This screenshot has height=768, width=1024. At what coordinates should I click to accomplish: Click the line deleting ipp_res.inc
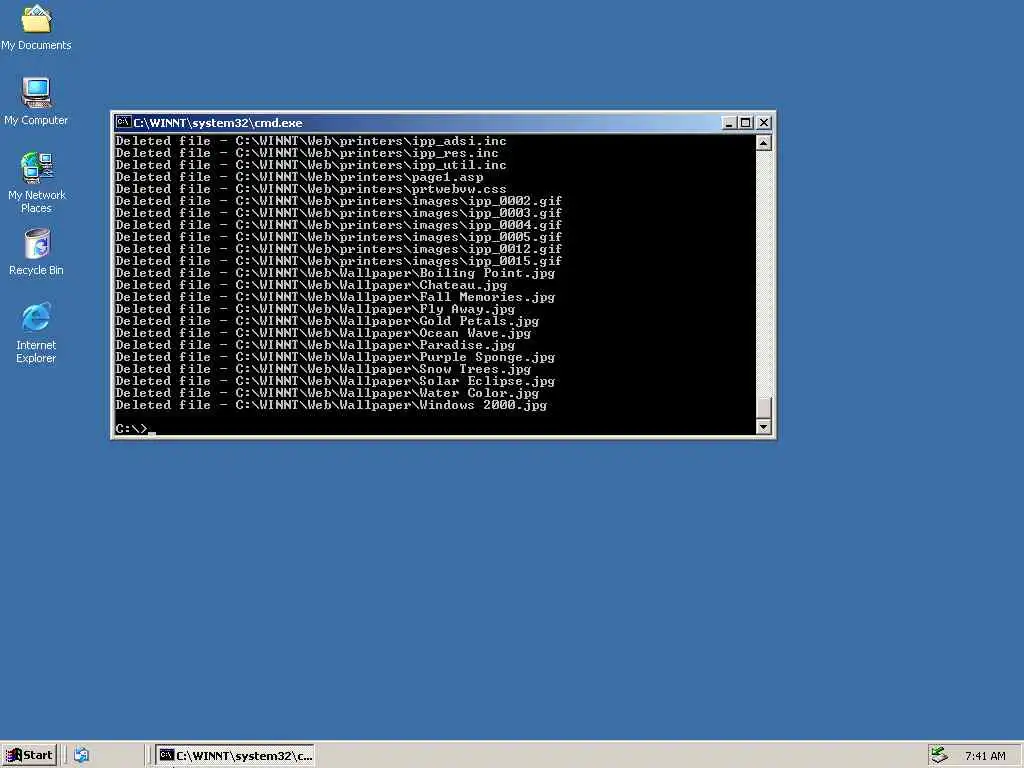click(x=307, y=153)
